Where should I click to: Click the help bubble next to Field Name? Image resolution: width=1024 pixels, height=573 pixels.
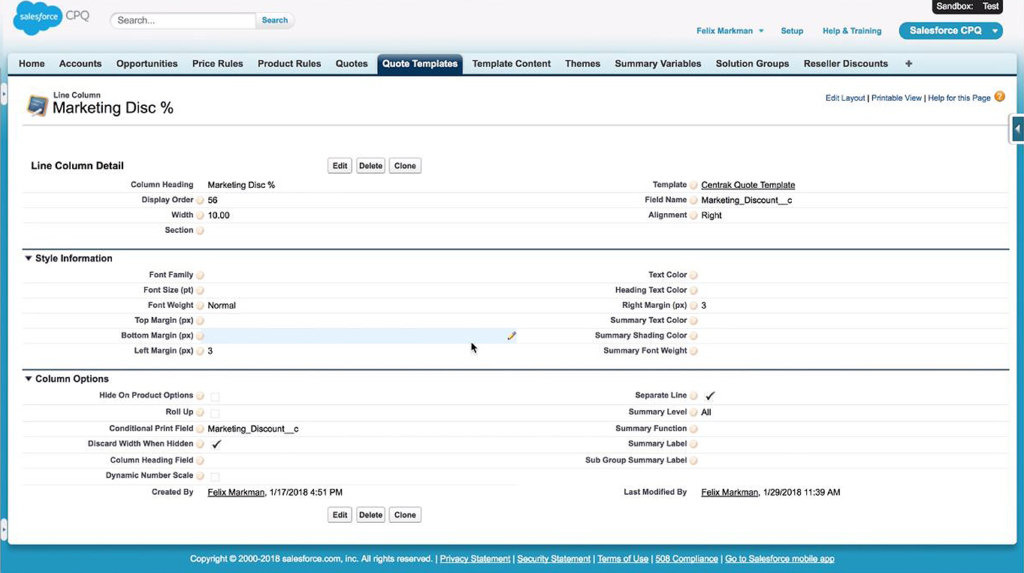[x=694, y=200]
